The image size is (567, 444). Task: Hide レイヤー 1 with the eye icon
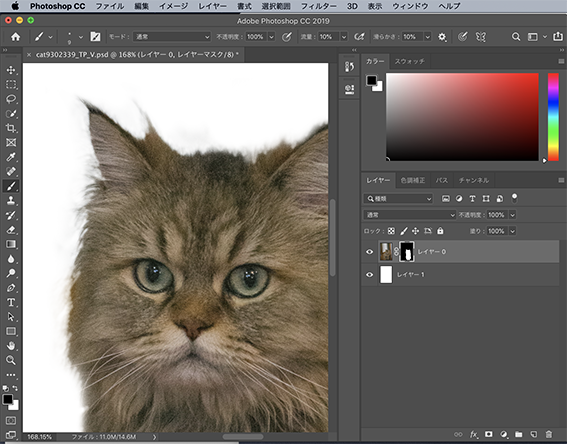tap(369, 275)
